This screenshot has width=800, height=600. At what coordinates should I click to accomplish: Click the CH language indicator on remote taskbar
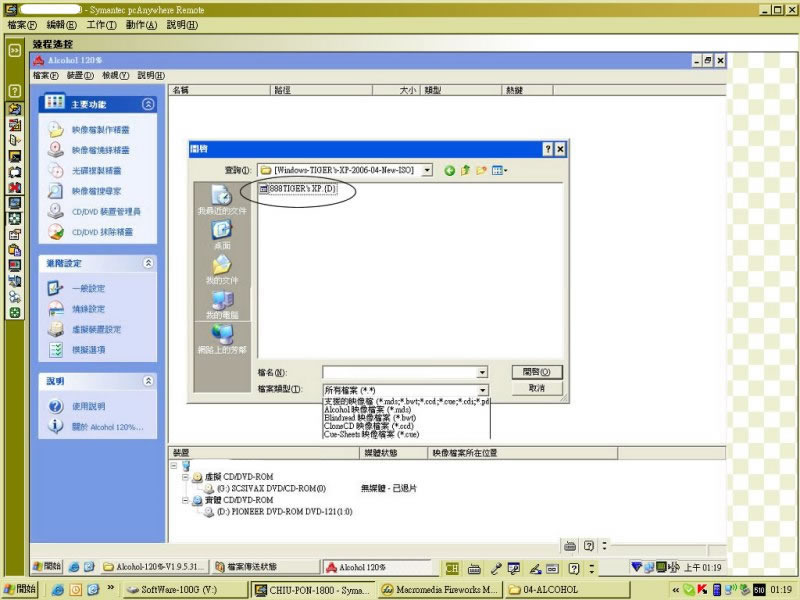coord(452,568)
